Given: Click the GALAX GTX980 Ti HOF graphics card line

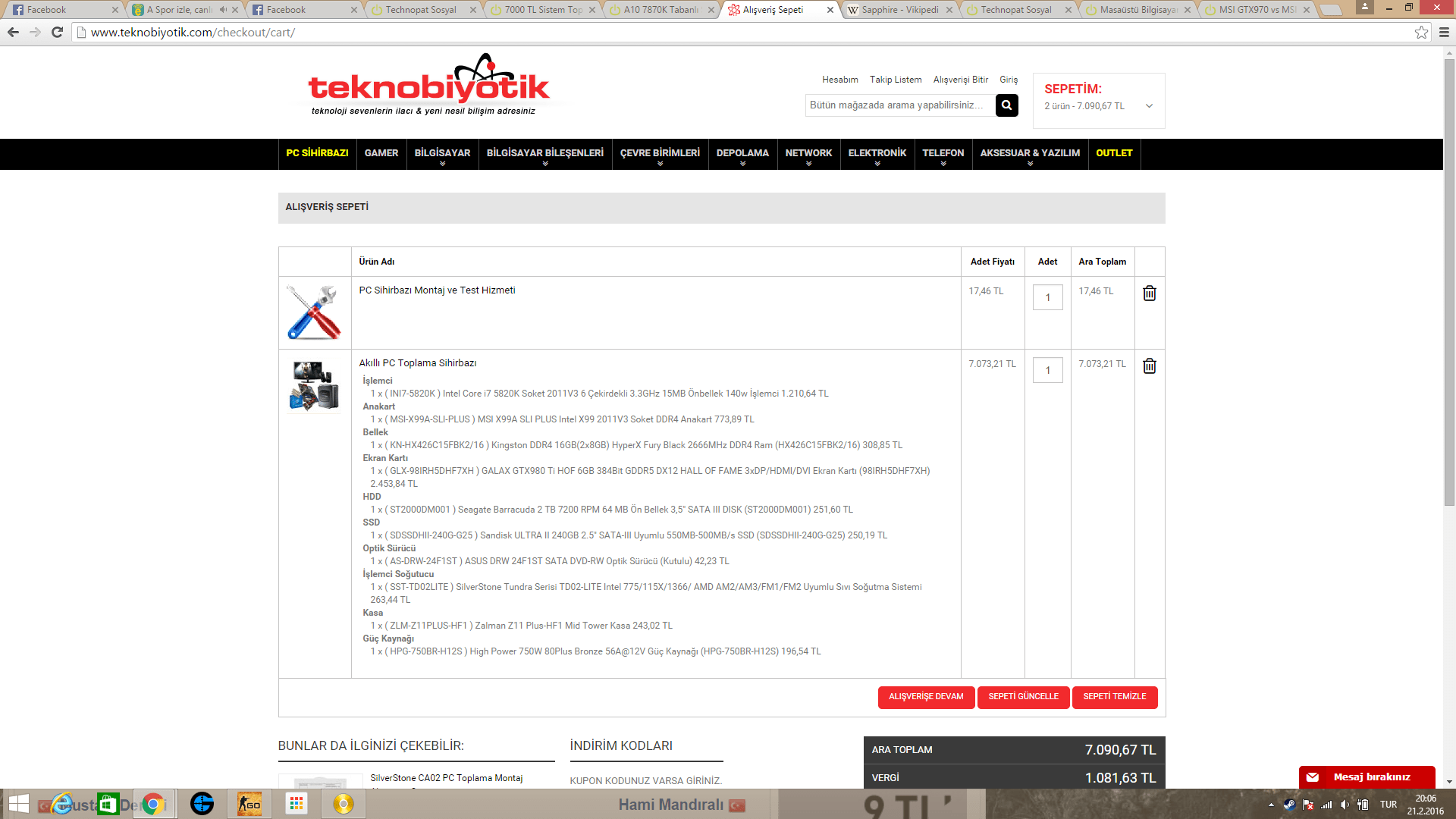Looking at the screenshot, I should [650, 477].
